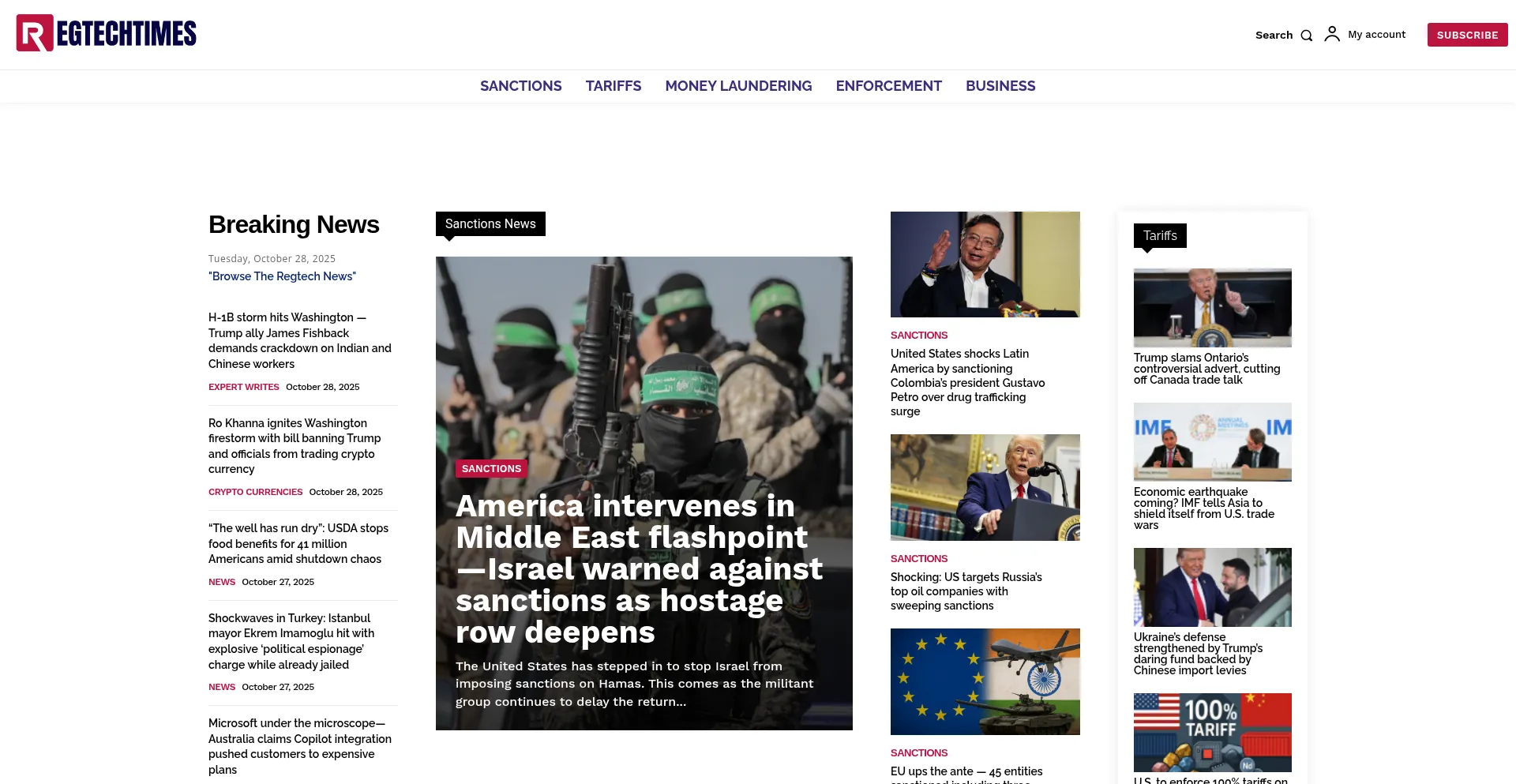Click the Sanctions News section label
This screenshot has height=784, width=1516.
[x=490, y=224]
